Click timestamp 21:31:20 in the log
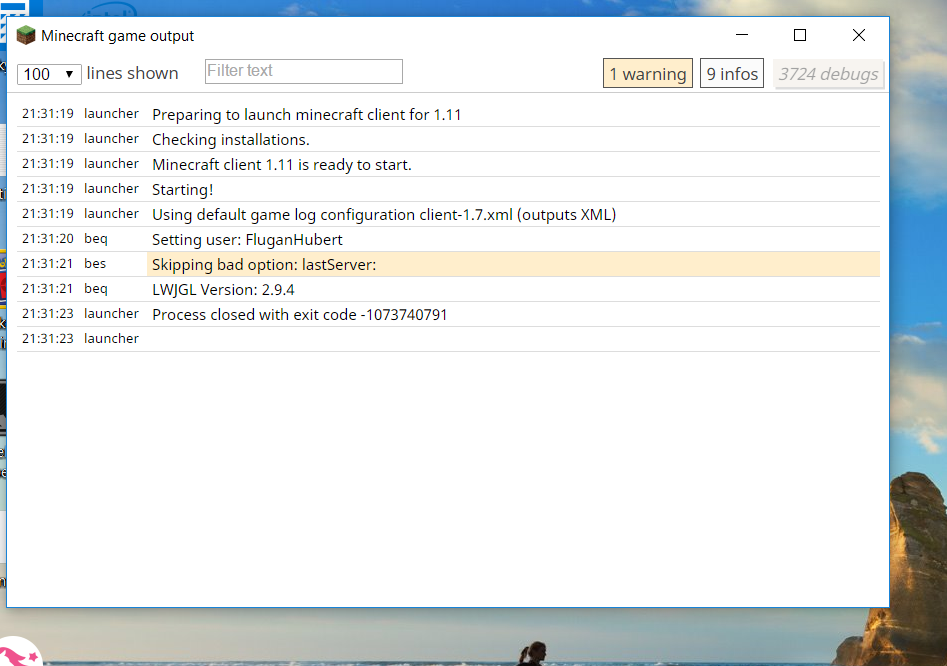The image size is (947, 666). click(48, 239)
